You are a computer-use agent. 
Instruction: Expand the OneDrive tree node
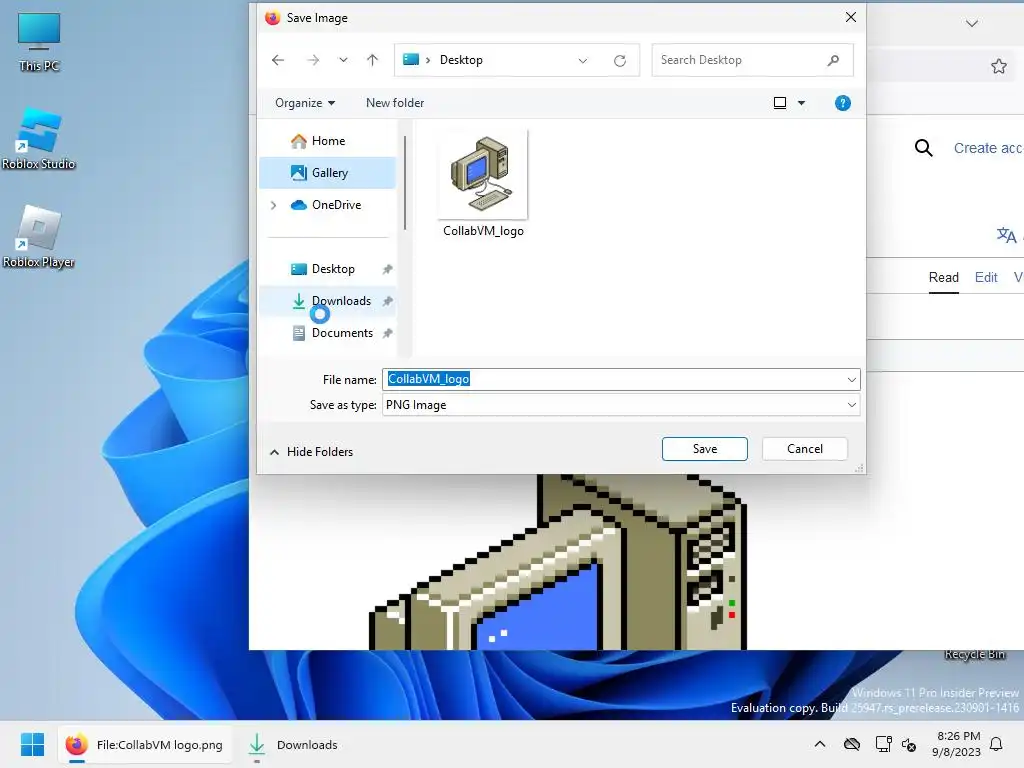tap(273, 205)
